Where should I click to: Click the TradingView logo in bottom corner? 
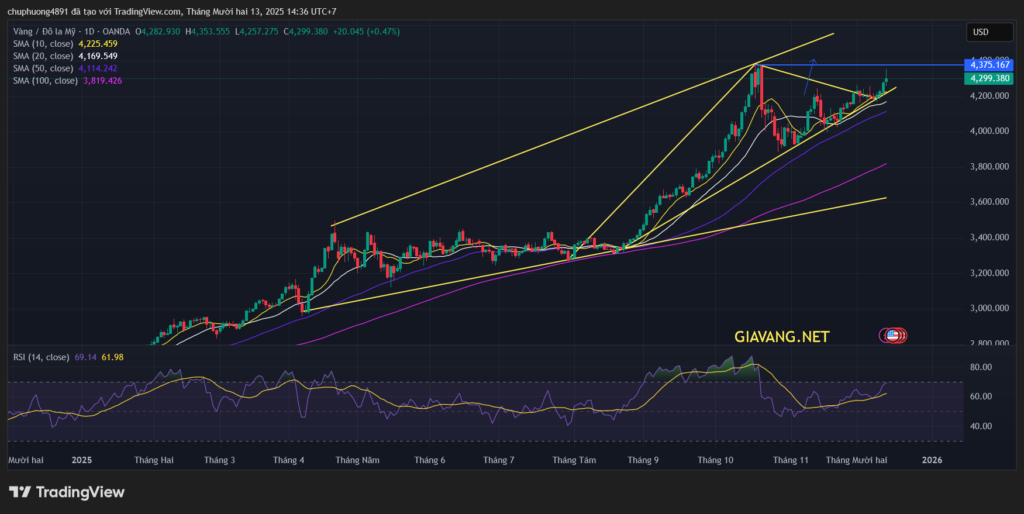pos(67,491)
